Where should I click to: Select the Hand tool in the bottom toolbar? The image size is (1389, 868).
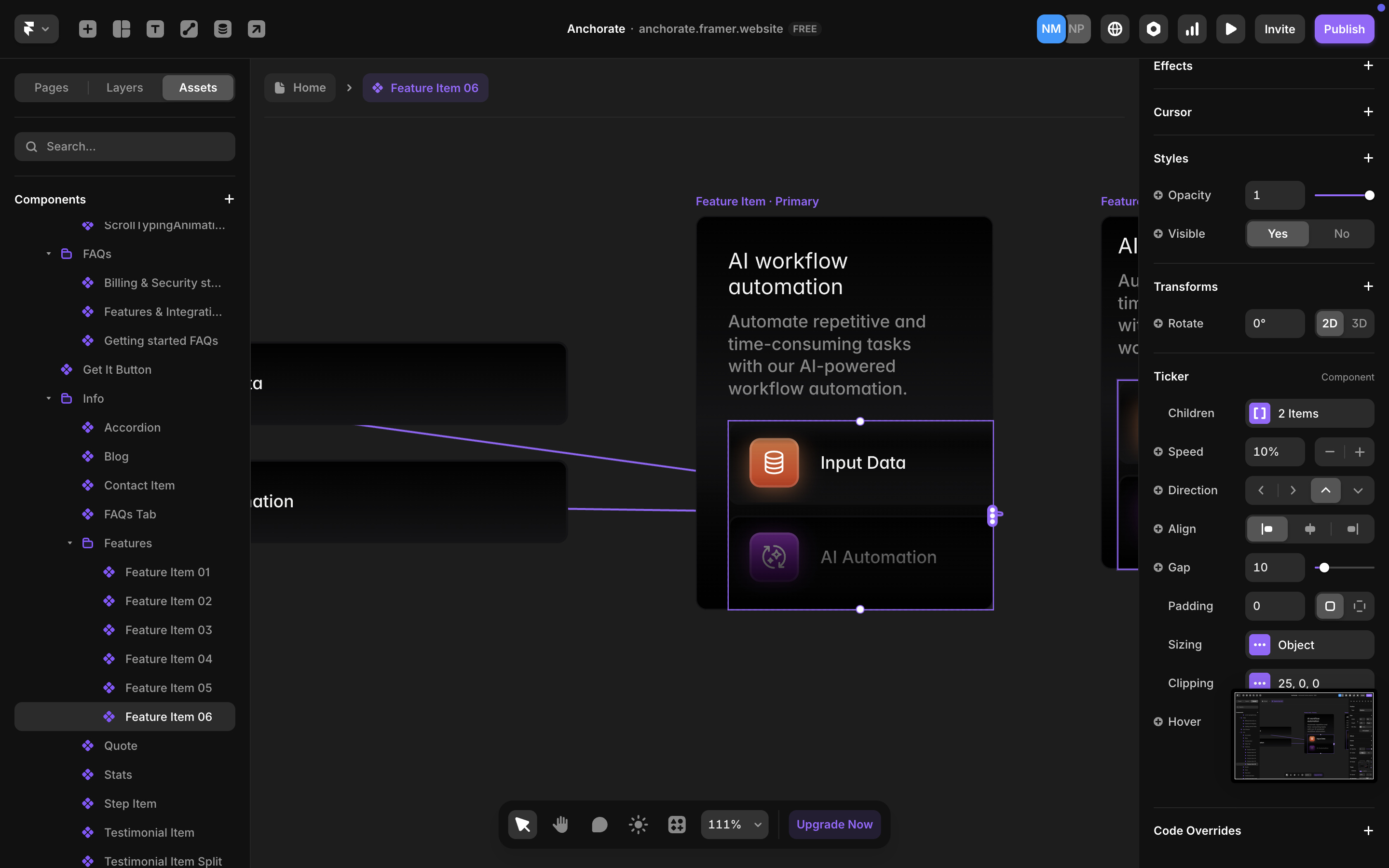click(x=561, y=824)
